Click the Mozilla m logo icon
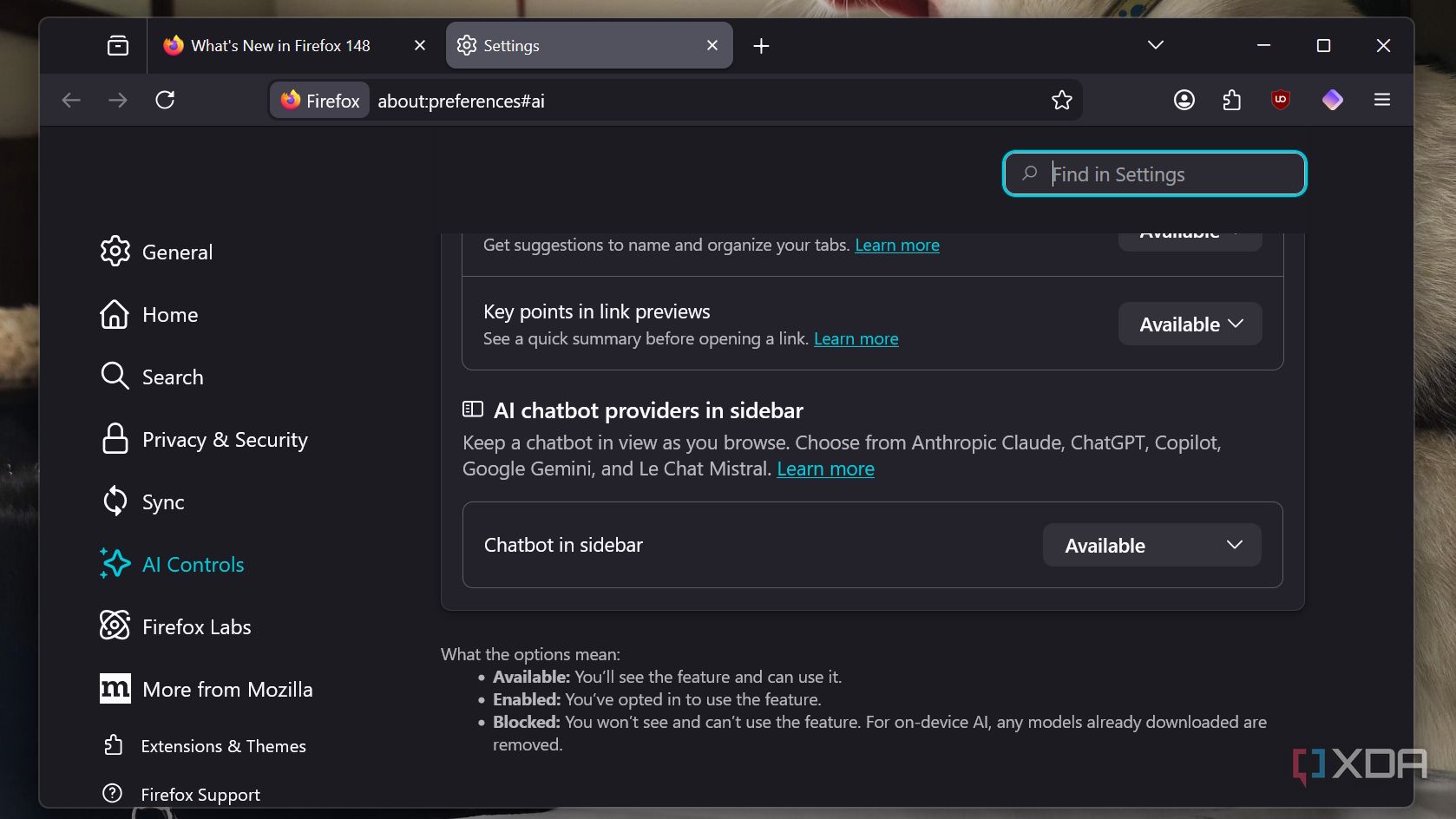1456x819 pixels. tap(115, 689)
